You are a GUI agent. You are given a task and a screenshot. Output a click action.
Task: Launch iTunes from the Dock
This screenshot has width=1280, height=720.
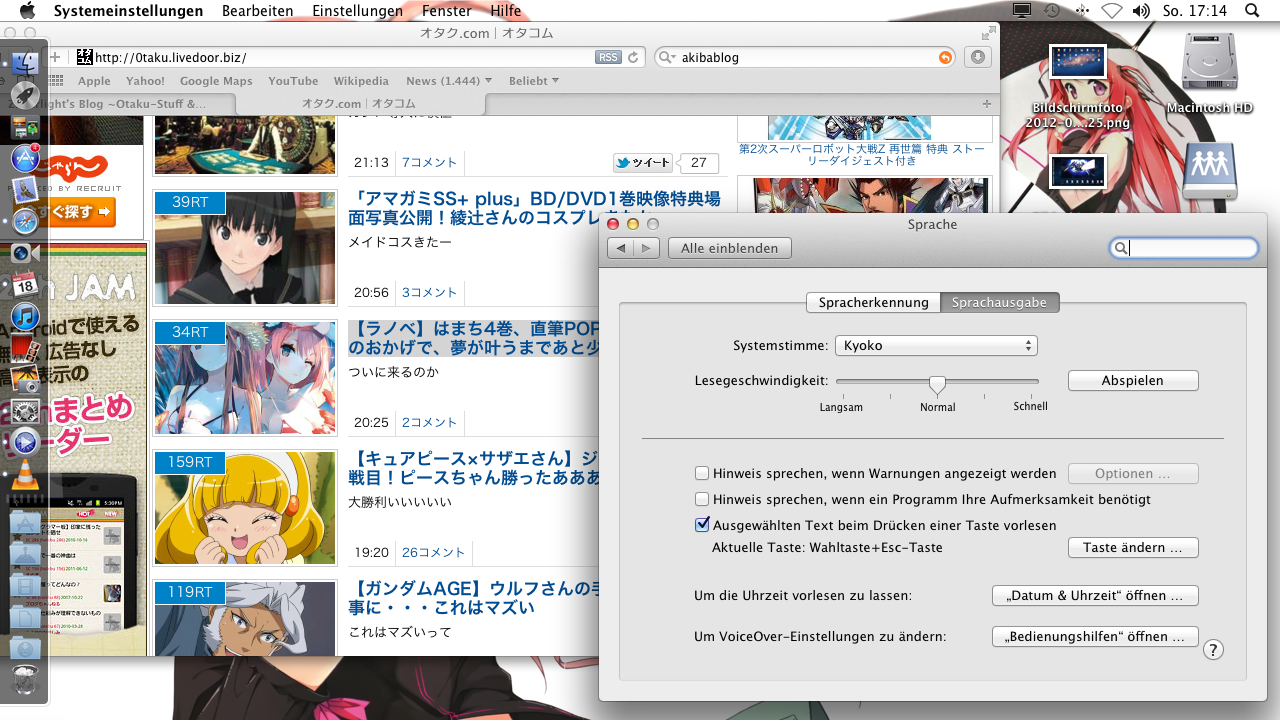click(x=25, y=317)
